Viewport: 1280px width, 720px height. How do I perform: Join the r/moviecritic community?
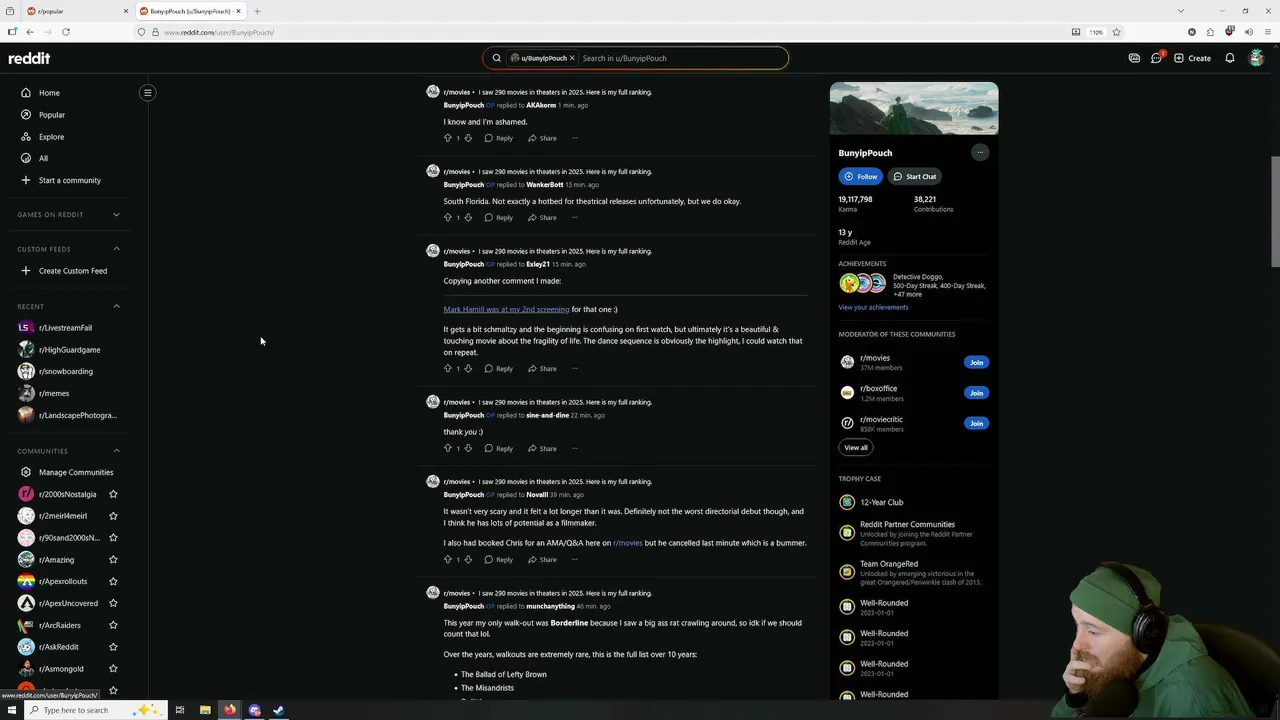(x=976, y=423)
